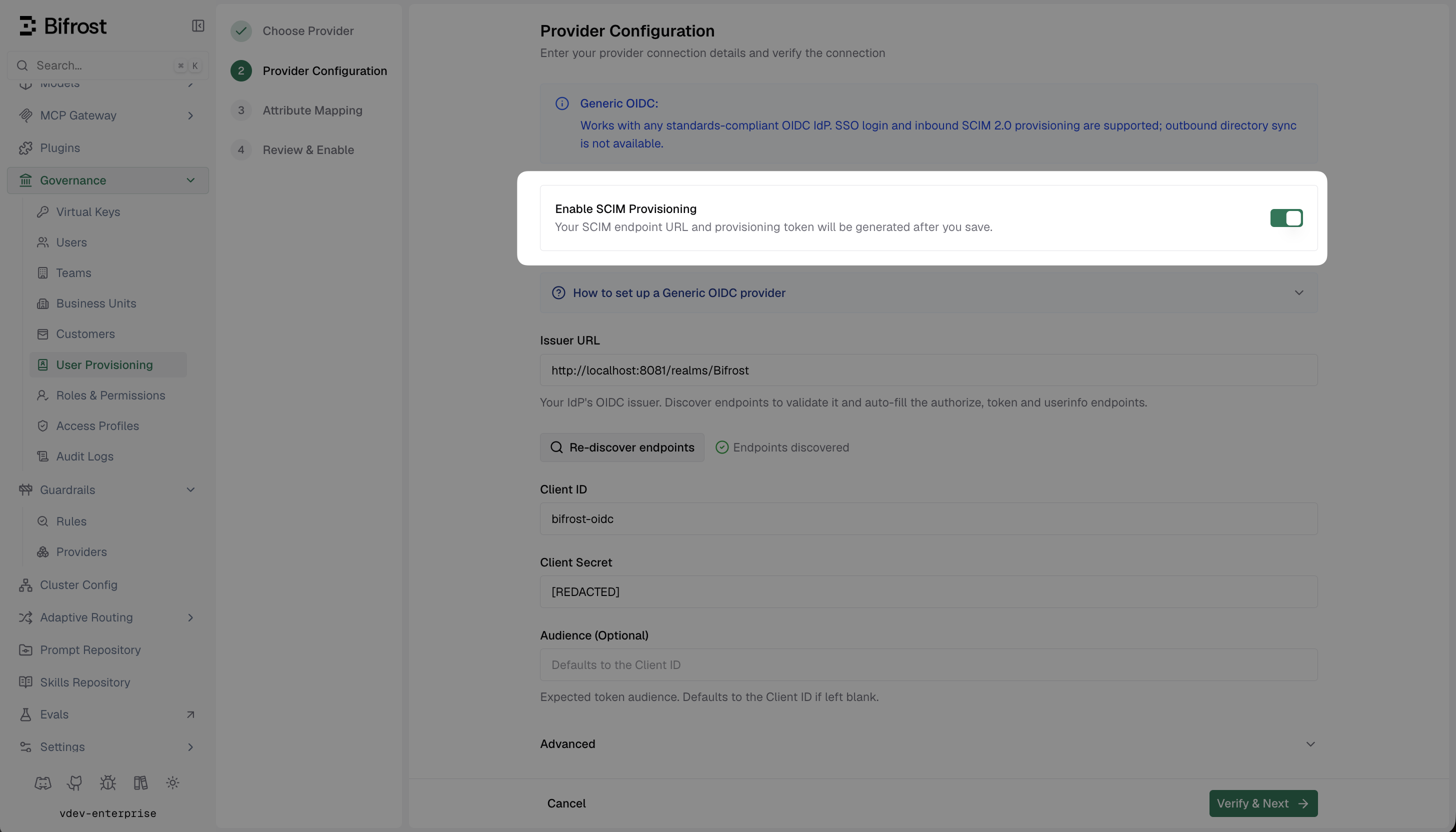The width and height of the screenshot is (1456, 832).
Task: Expand the Settings submenu chevron
Action: click(190, 747)
